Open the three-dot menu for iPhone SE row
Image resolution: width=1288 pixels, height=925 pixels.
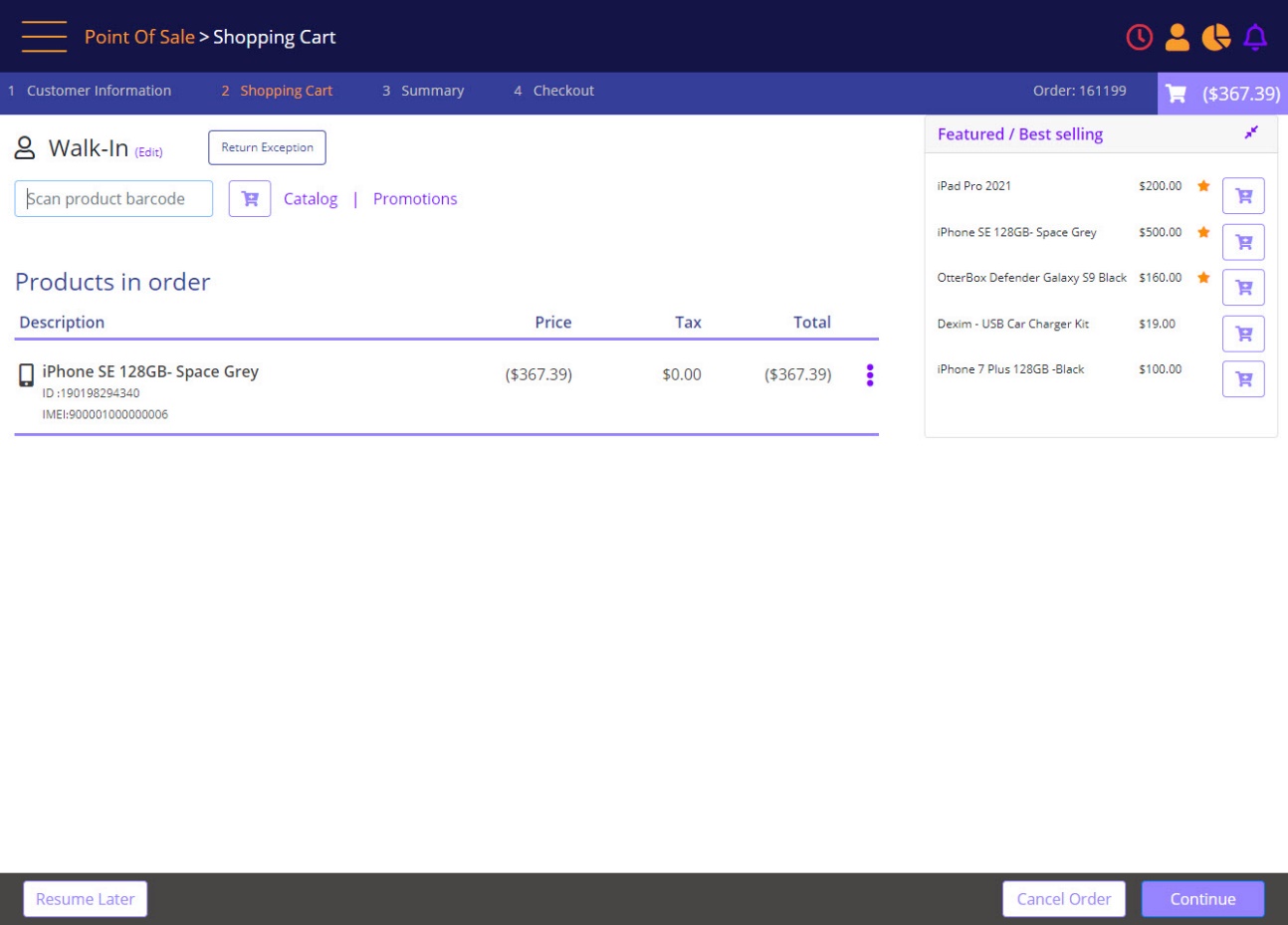(x=870, y=374)
